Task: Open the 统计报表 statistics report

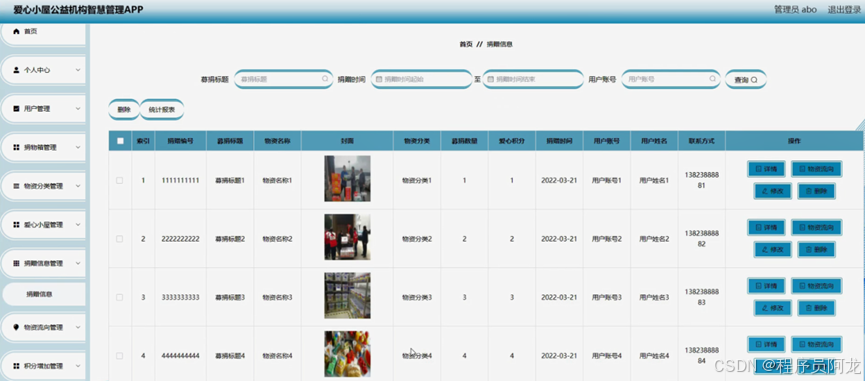Action: click(x=162, y=110)
